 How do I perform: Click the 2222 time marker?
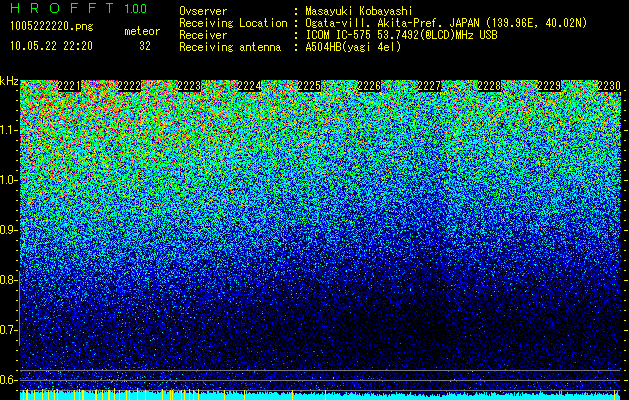pos(129,86)
